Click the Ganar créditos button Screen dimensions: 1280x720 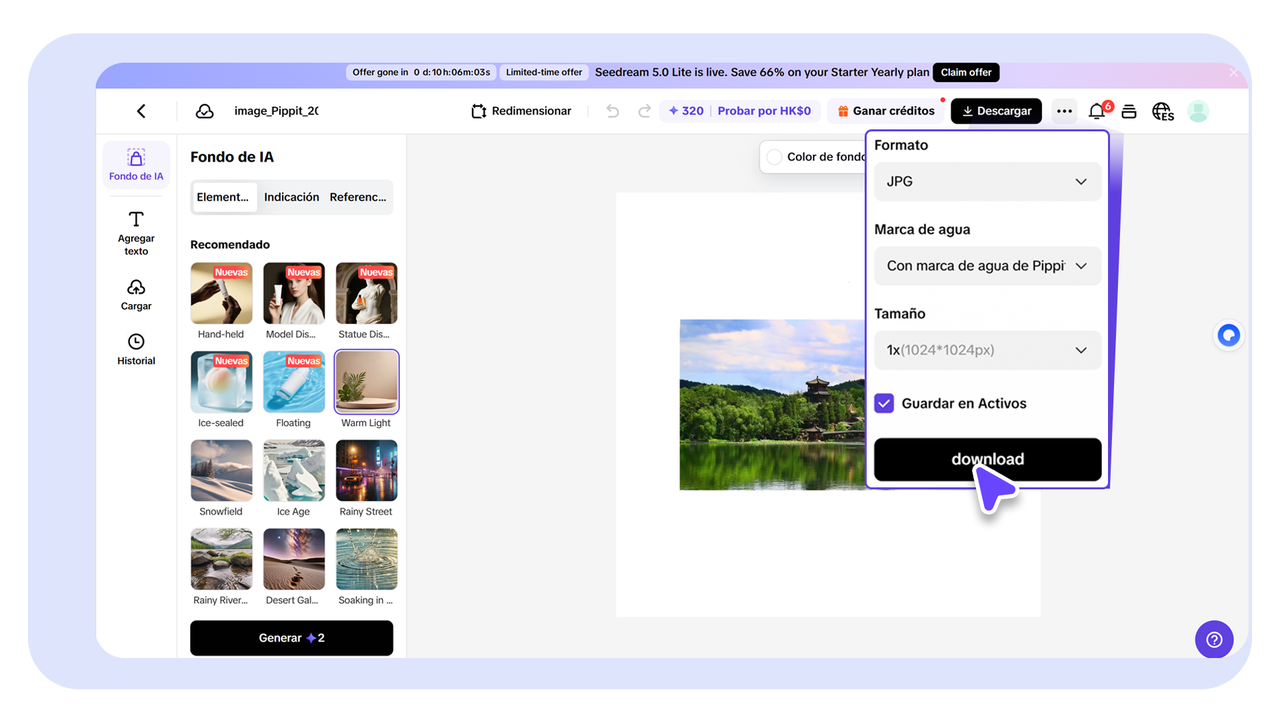click(x=886, y=111)
